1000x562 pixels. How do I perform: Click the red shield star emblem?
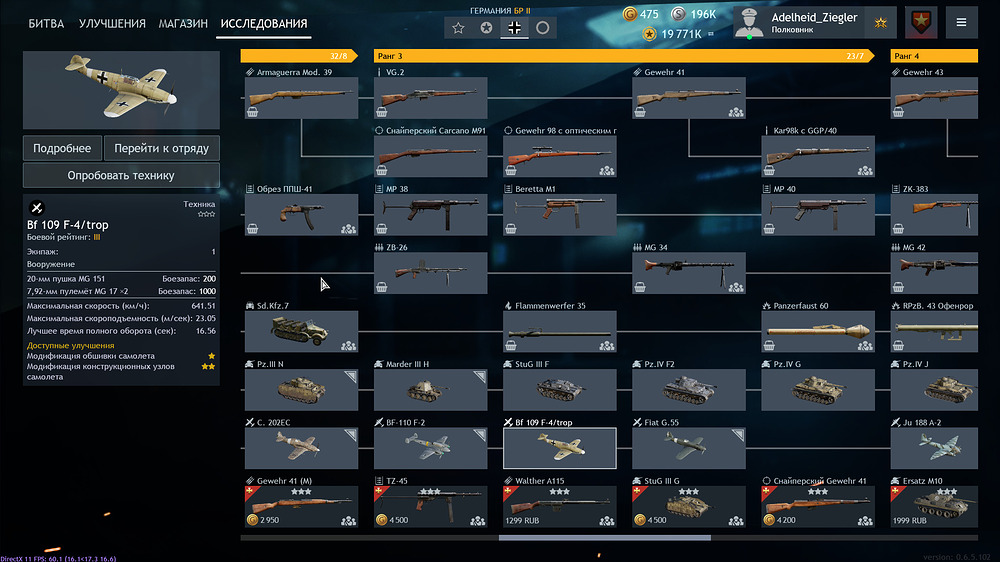(921, 23)
